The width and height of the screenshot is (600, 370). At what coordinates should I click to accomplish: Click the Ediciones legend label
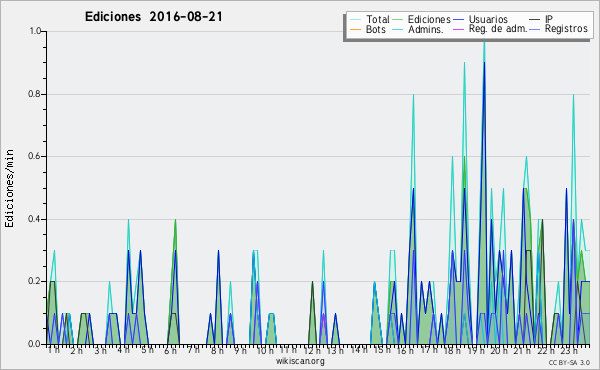429,19
